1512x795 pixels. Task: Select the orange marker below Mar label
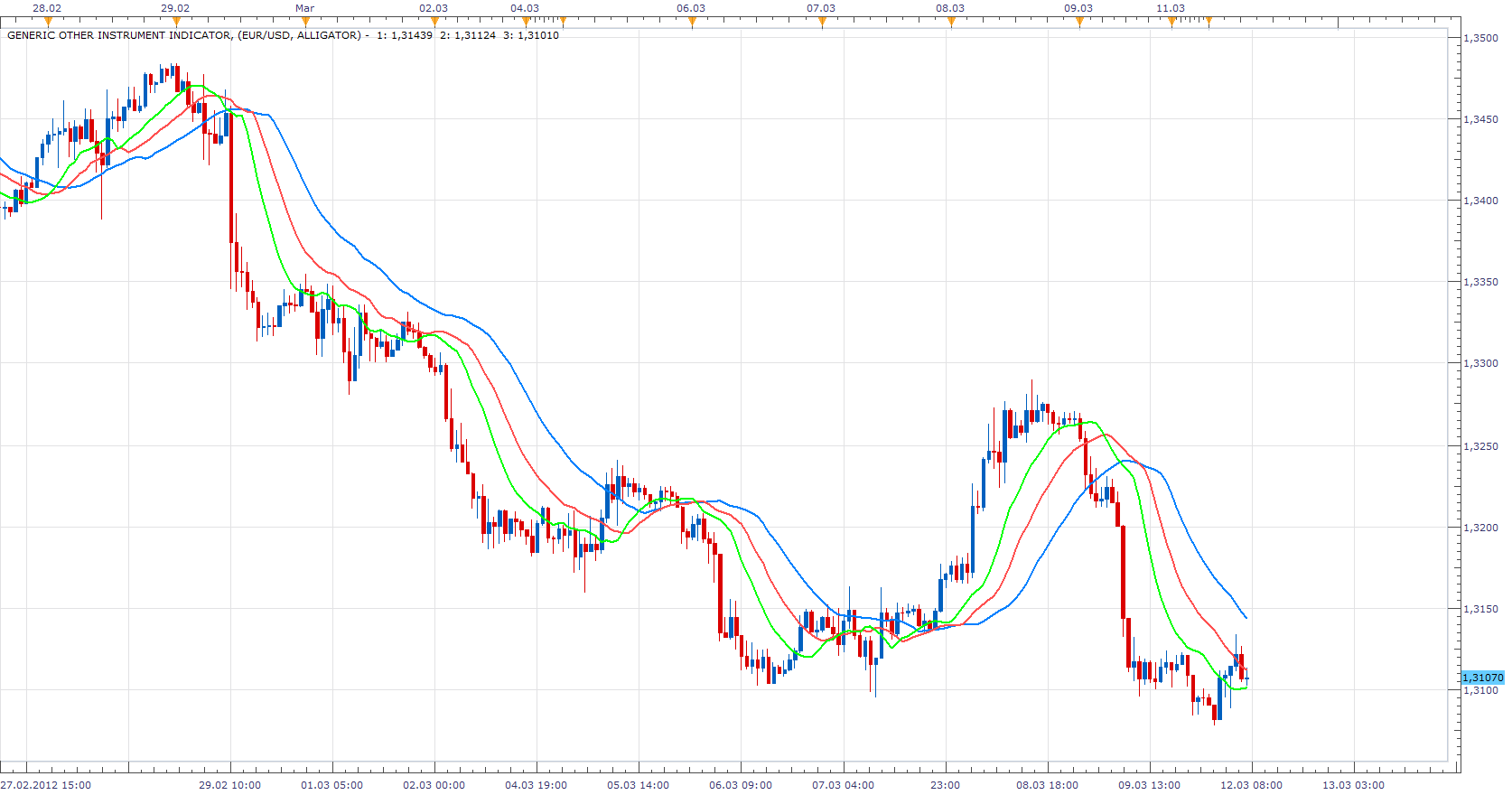point(305,22)
